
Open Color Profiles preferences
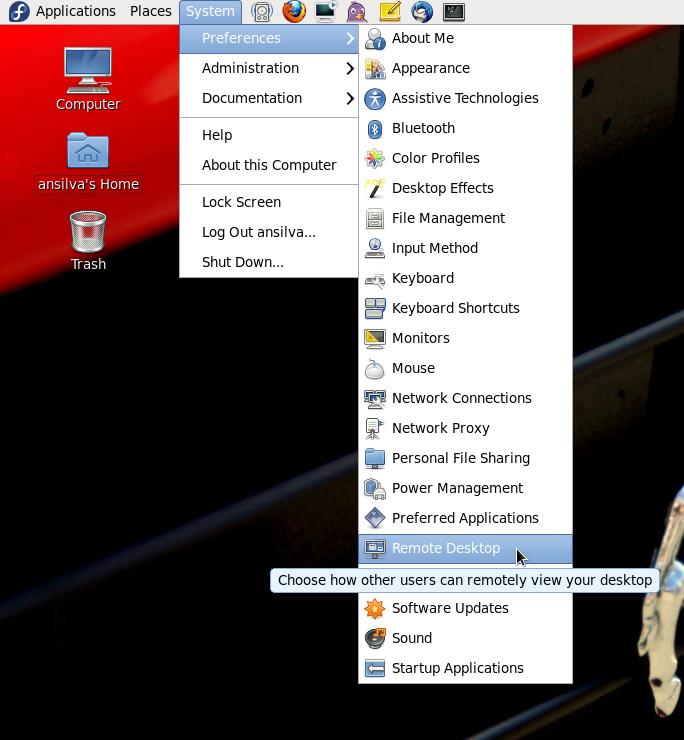click(435, 158)
